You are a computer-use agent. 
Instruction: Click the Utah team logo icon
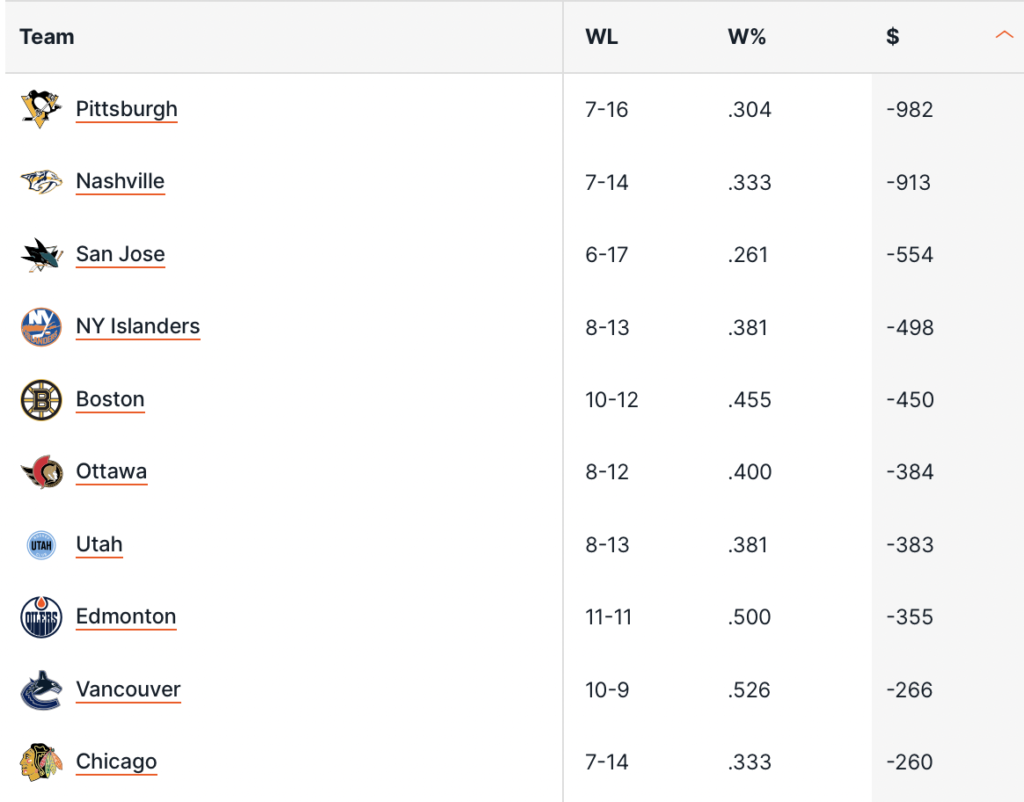pos(41,545)
